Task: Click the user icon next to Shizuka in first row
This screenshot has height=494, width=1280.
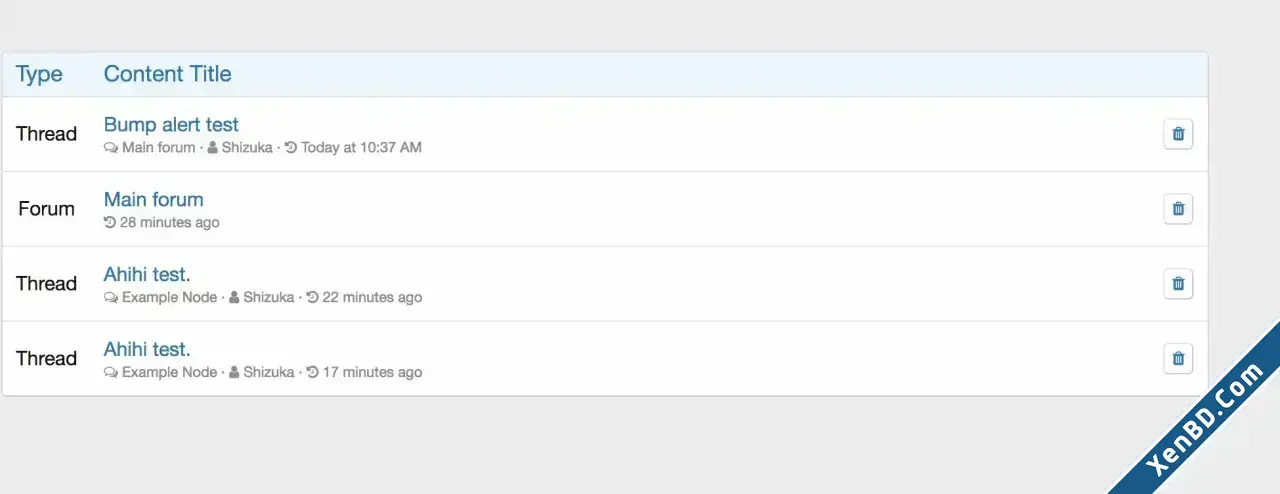Action: tap(212, 148)
